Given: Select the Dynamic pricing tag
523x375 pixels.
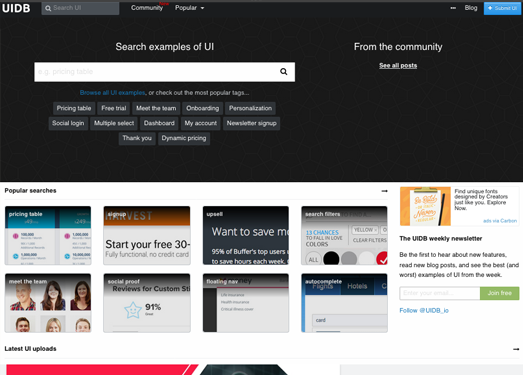Looking at the screenshot, I should [x=184, y=138].
